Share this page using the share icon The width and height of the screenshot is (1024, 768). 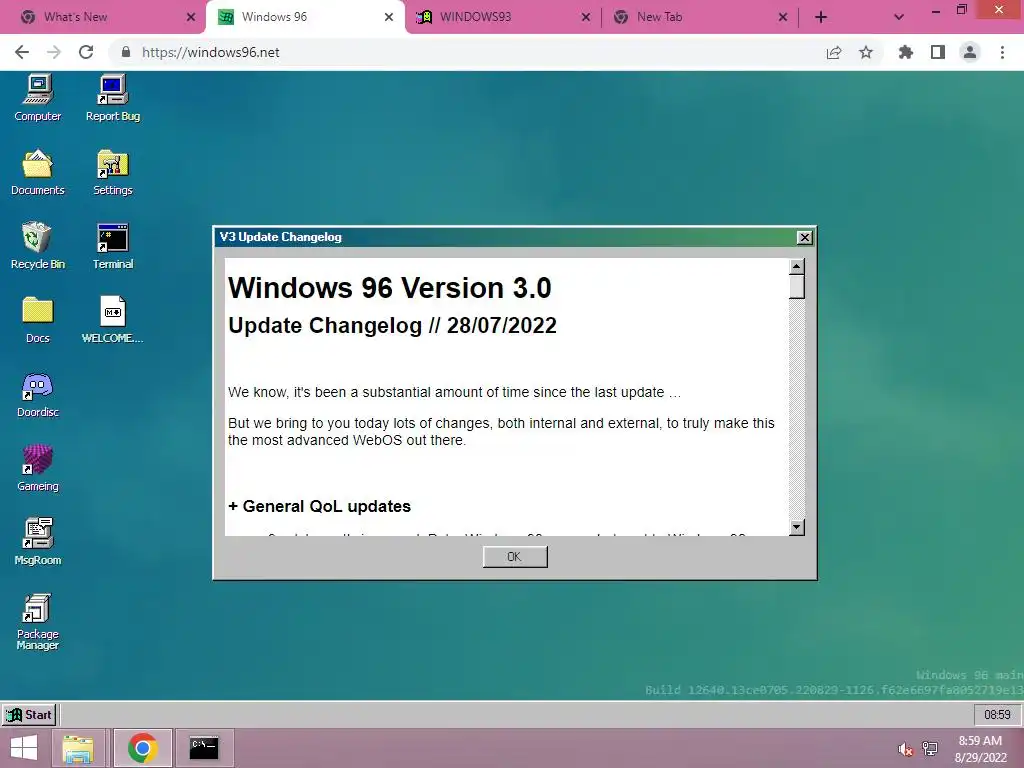tap(834, 52)
